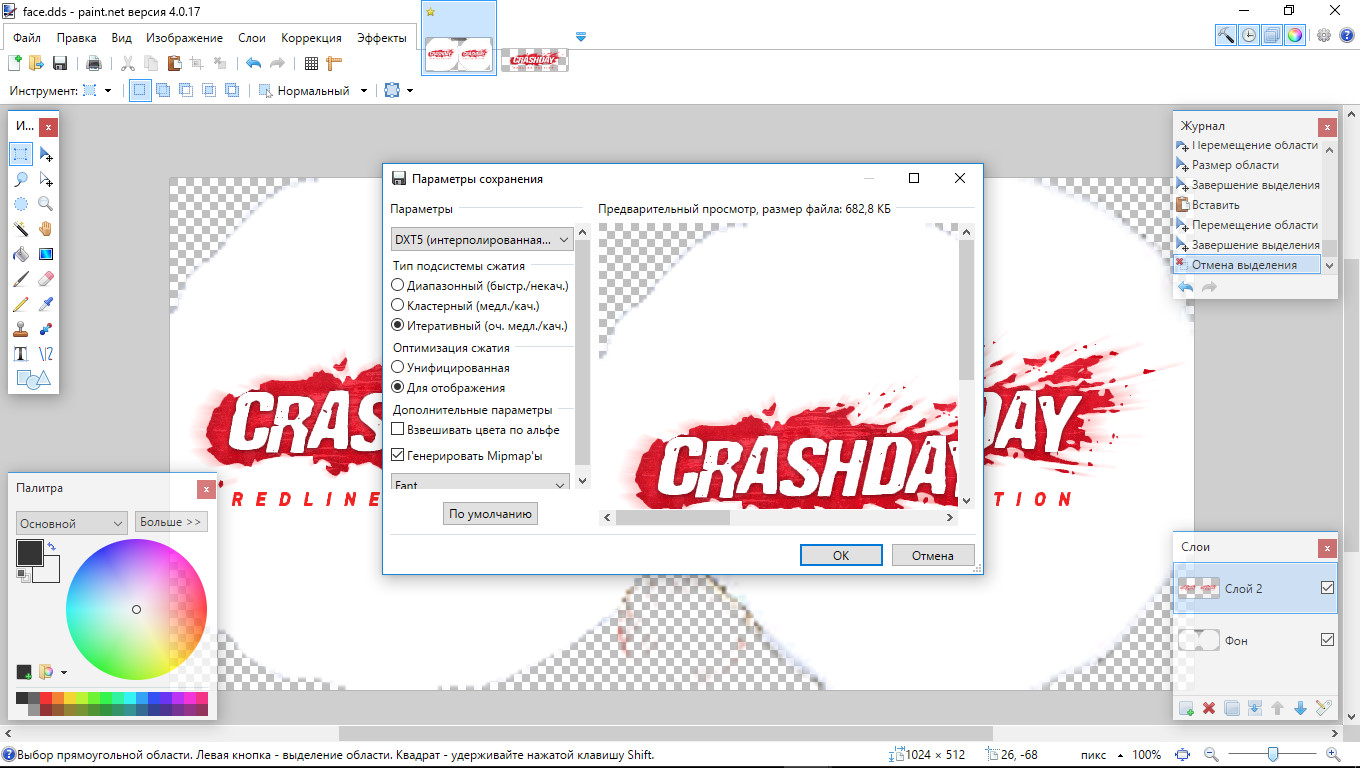1360x768 pixels.
Task: Click the 'По умолчанию' defaults button
Action: tap(490, 514)
